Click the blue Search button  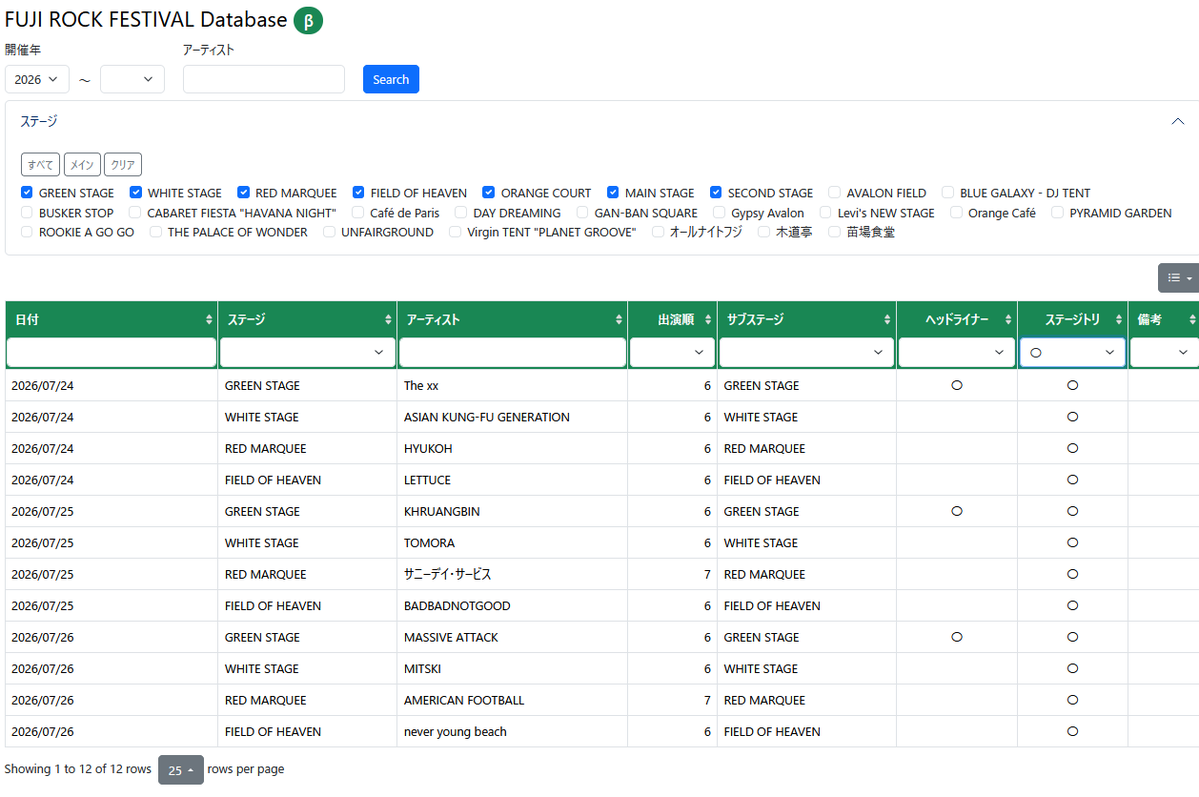pos(391,80)
